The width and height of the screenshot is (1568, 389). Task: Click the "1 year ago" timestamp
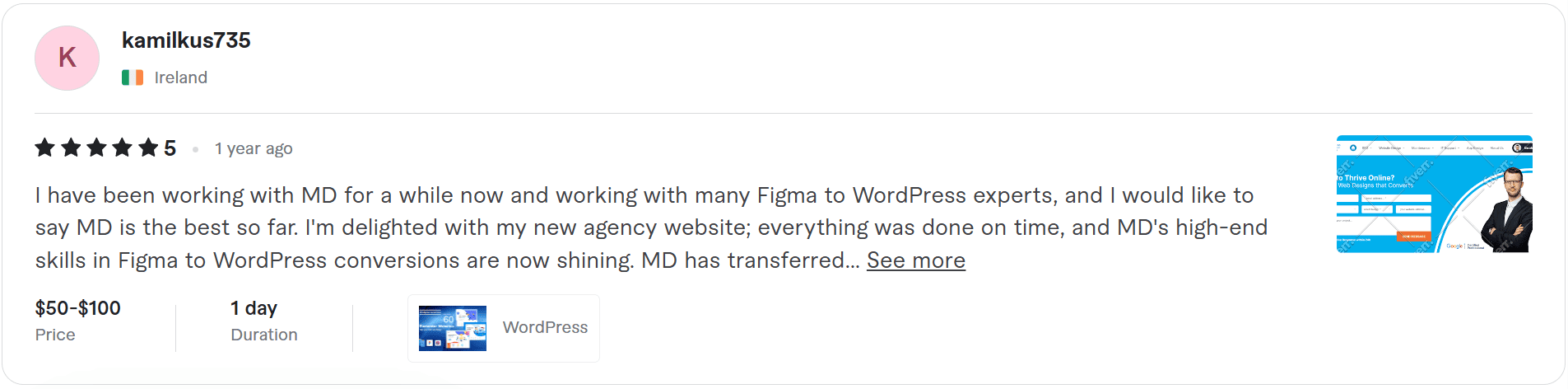tap(254, 149)
